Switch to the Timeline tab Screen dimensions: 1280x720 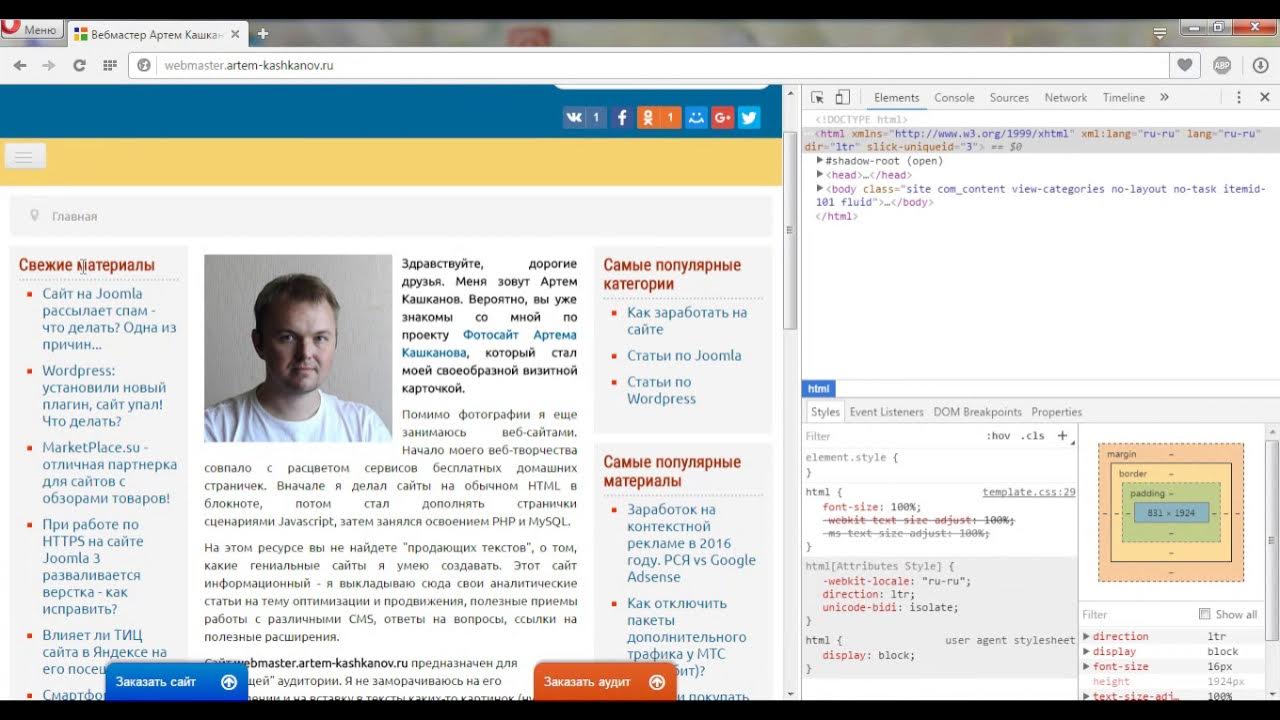(1123, 97)
